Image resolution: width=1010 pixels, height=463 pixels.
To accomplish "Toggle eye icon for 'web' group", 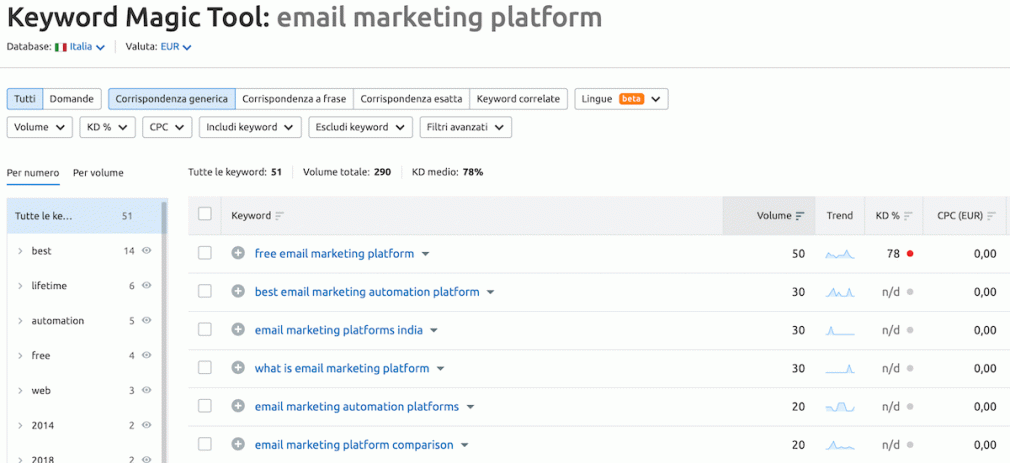I will tap(146, 390).
